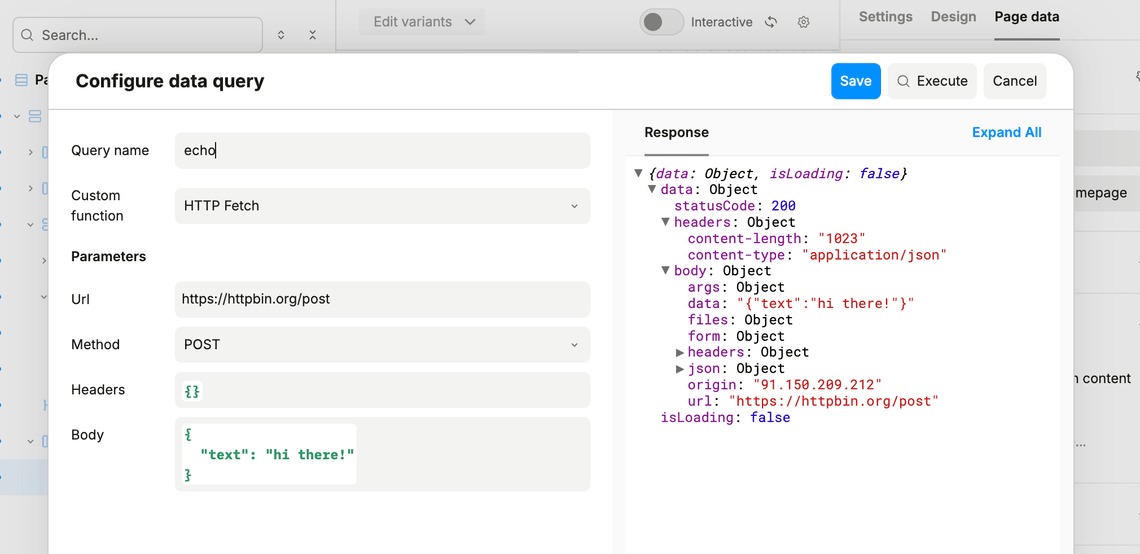
Task: Open the gear settings icon in toolbar
Action: 803,22
